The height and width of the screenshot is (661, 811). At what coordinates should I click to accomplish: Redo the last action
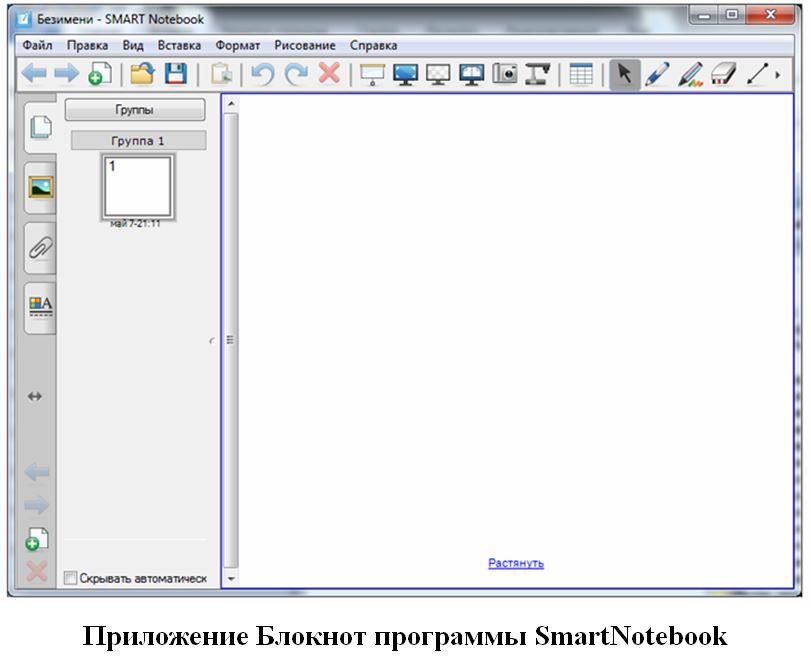(296, 73)
